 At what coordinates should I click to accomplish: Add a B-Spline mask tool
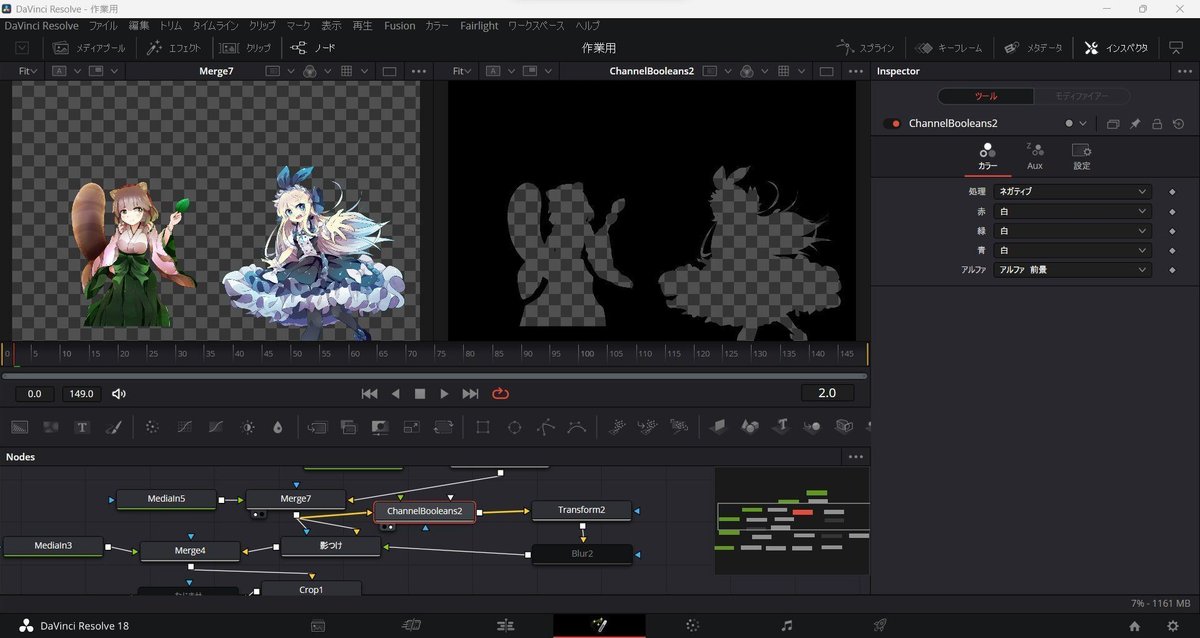576,427
